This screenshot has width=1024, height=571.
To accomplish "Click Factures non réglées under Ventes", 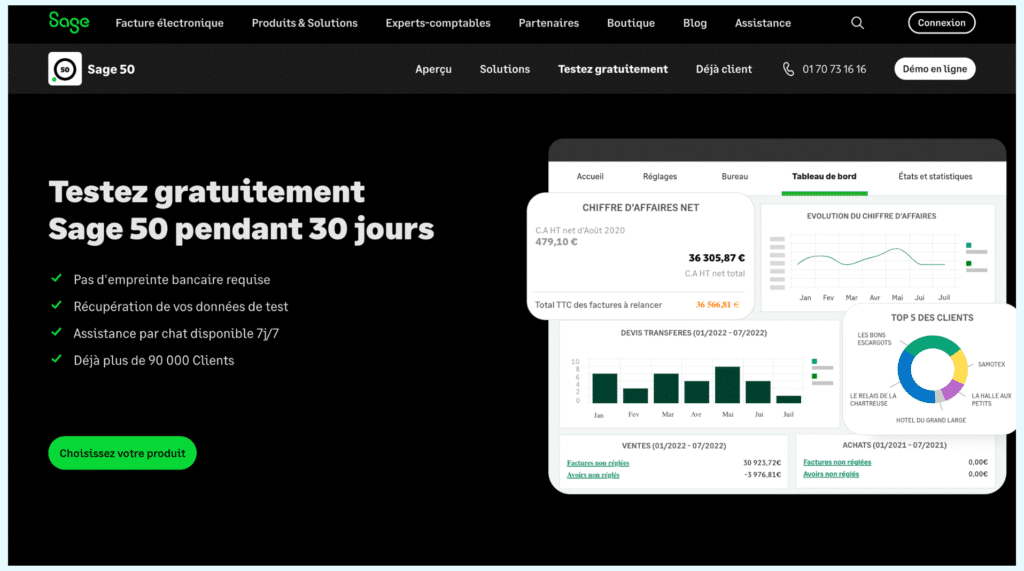I will pos(598,463).
